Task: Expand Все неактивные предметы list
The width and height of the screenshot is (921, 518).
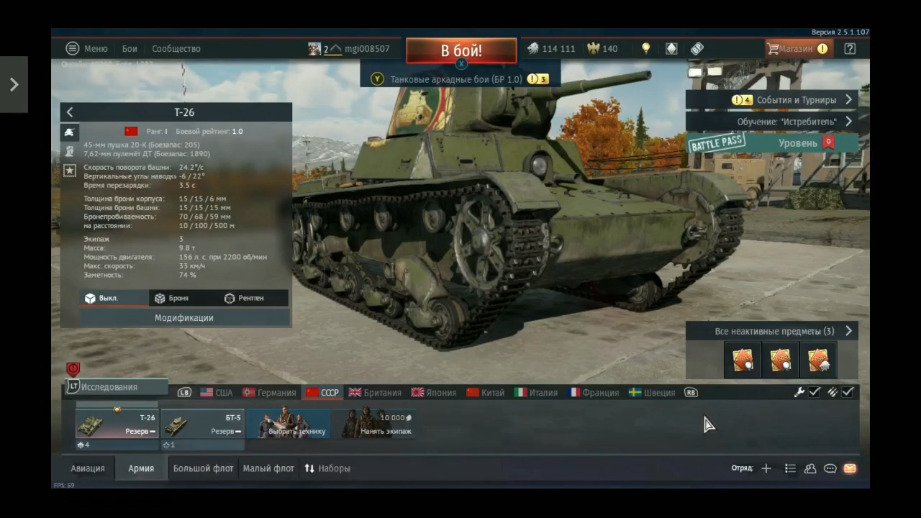Action: tap(849, 331)
